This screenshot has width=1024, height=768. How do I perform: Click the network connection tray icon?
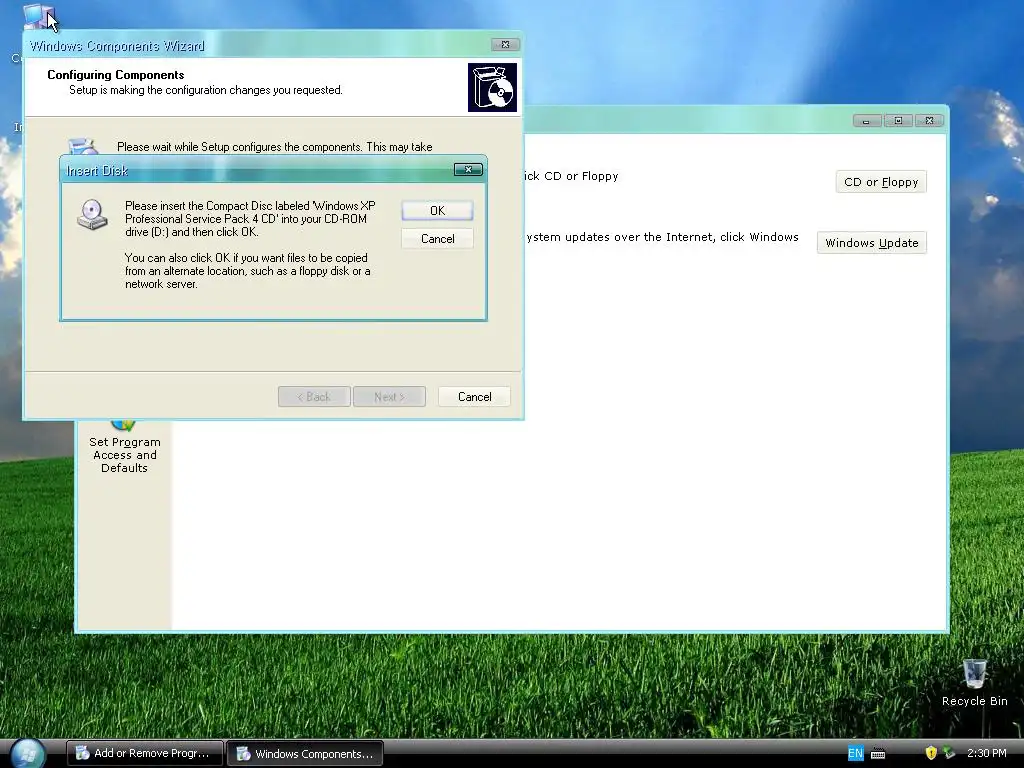(x=949, y=754)
